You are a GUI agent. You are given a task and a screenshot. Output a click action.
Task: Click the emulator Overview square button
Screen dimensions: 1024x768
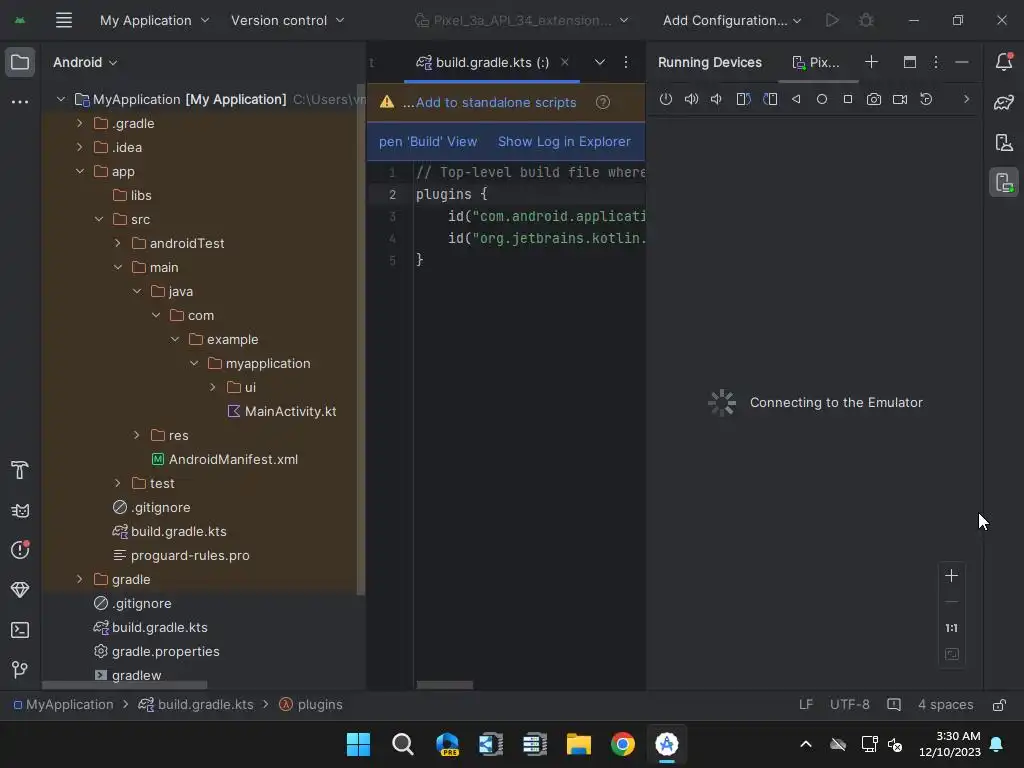(848, 99)
